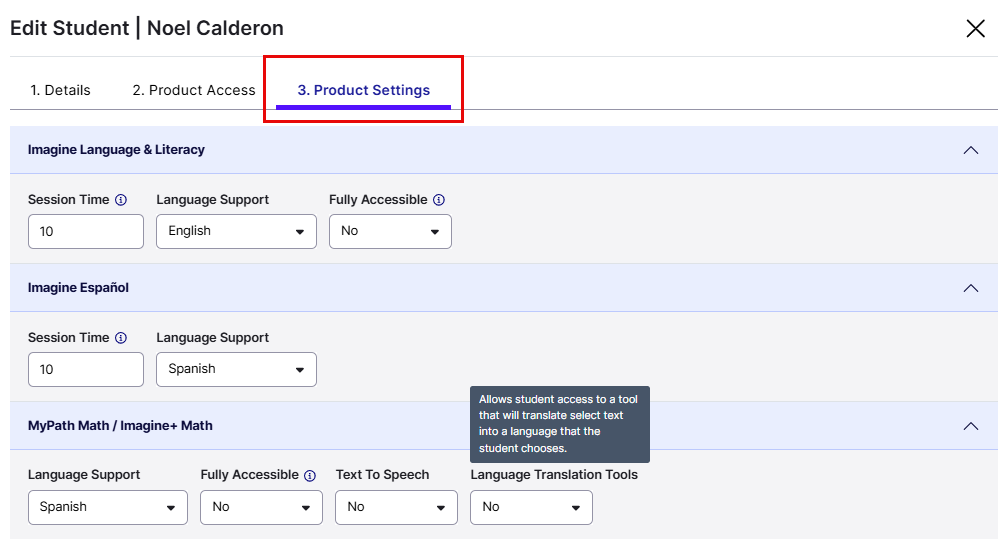1008x546 pixels.
Task: Open the Text To Speech dropdown
Action: tap(396, 507)
